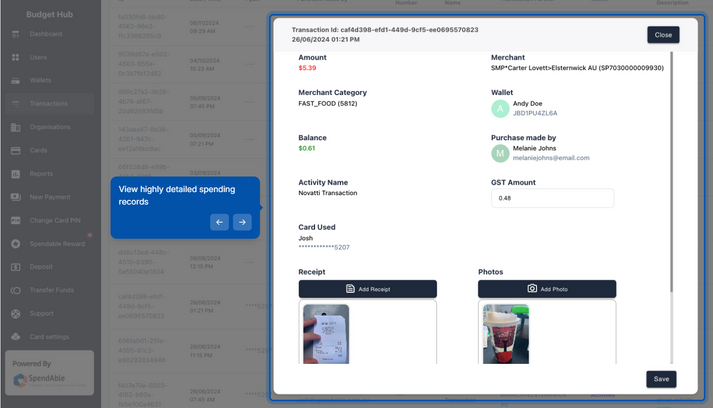
Task: Click wallet ID JBD1PU4ZL6A link
Action: pos(535,113)
